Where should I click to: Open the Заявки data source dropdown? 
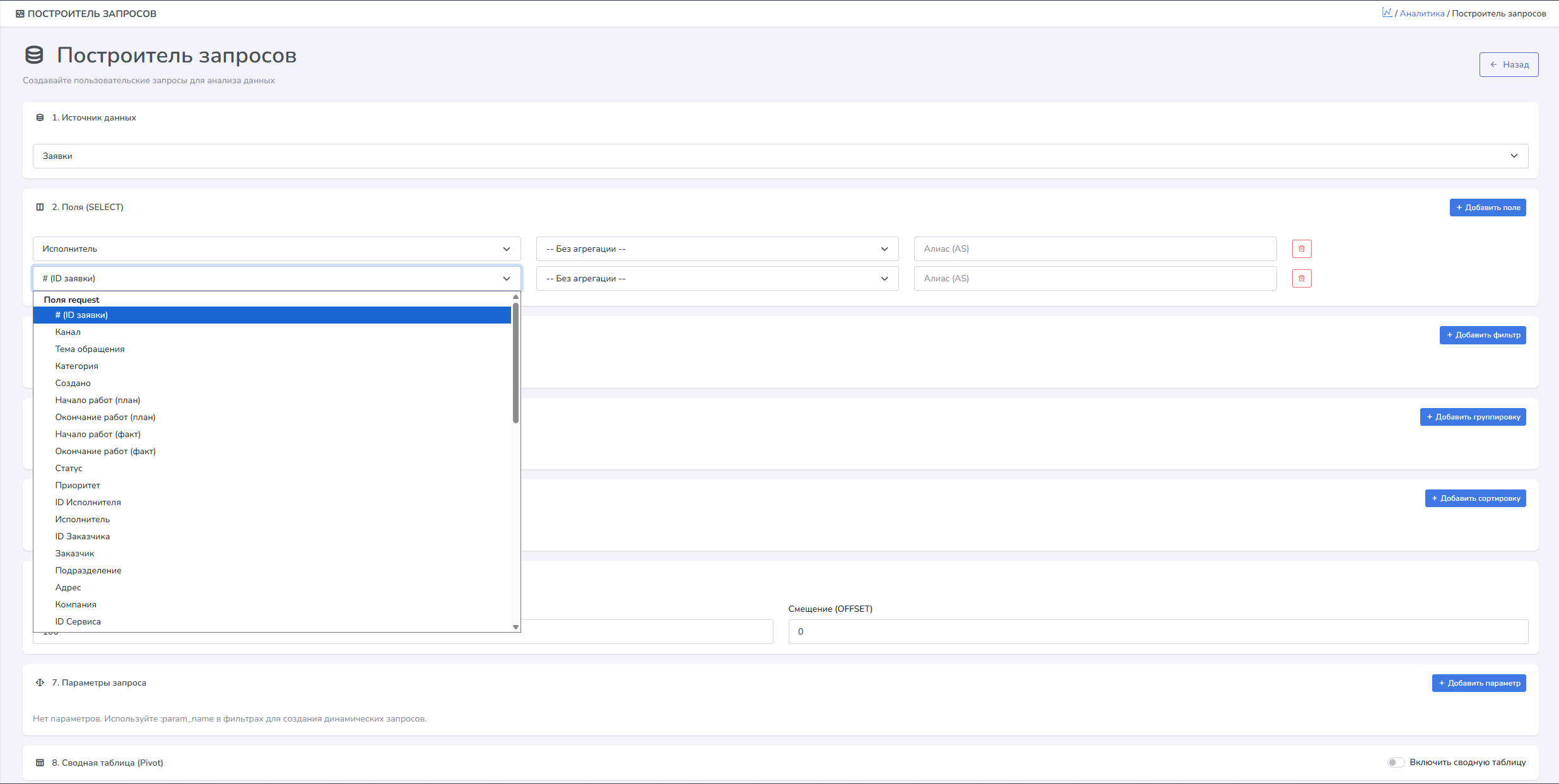[780, 156]
